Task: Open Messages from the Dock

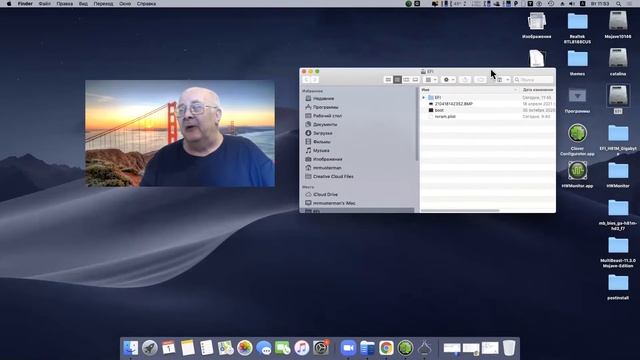Action: pyautogui.click(x=264, y=348)
